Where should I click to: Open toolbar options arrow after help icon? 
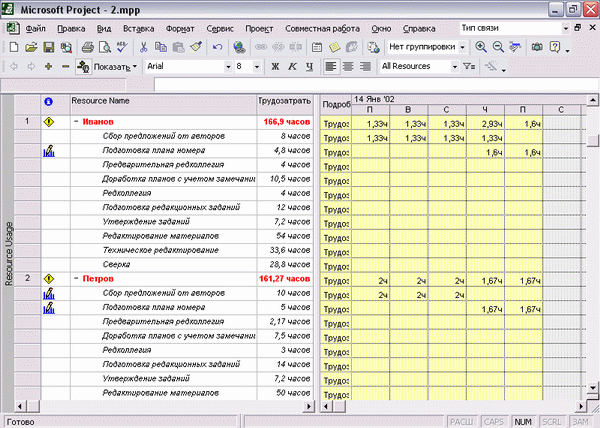coord(567,49)
